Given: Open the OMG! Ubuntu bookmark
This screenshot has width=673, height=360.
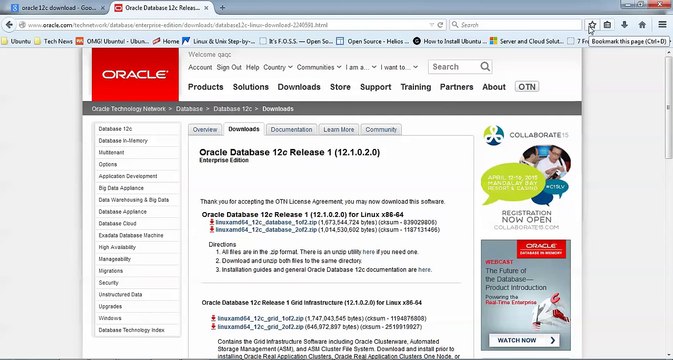Looking at the screenshot, I should (x=112, y=41).
